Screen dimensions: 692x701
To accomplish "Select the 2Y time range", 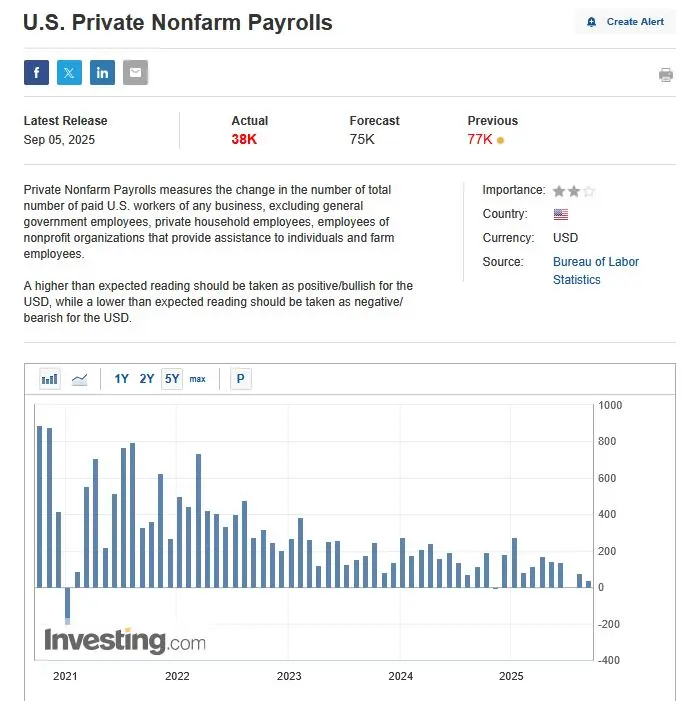I will click(147, 379).
